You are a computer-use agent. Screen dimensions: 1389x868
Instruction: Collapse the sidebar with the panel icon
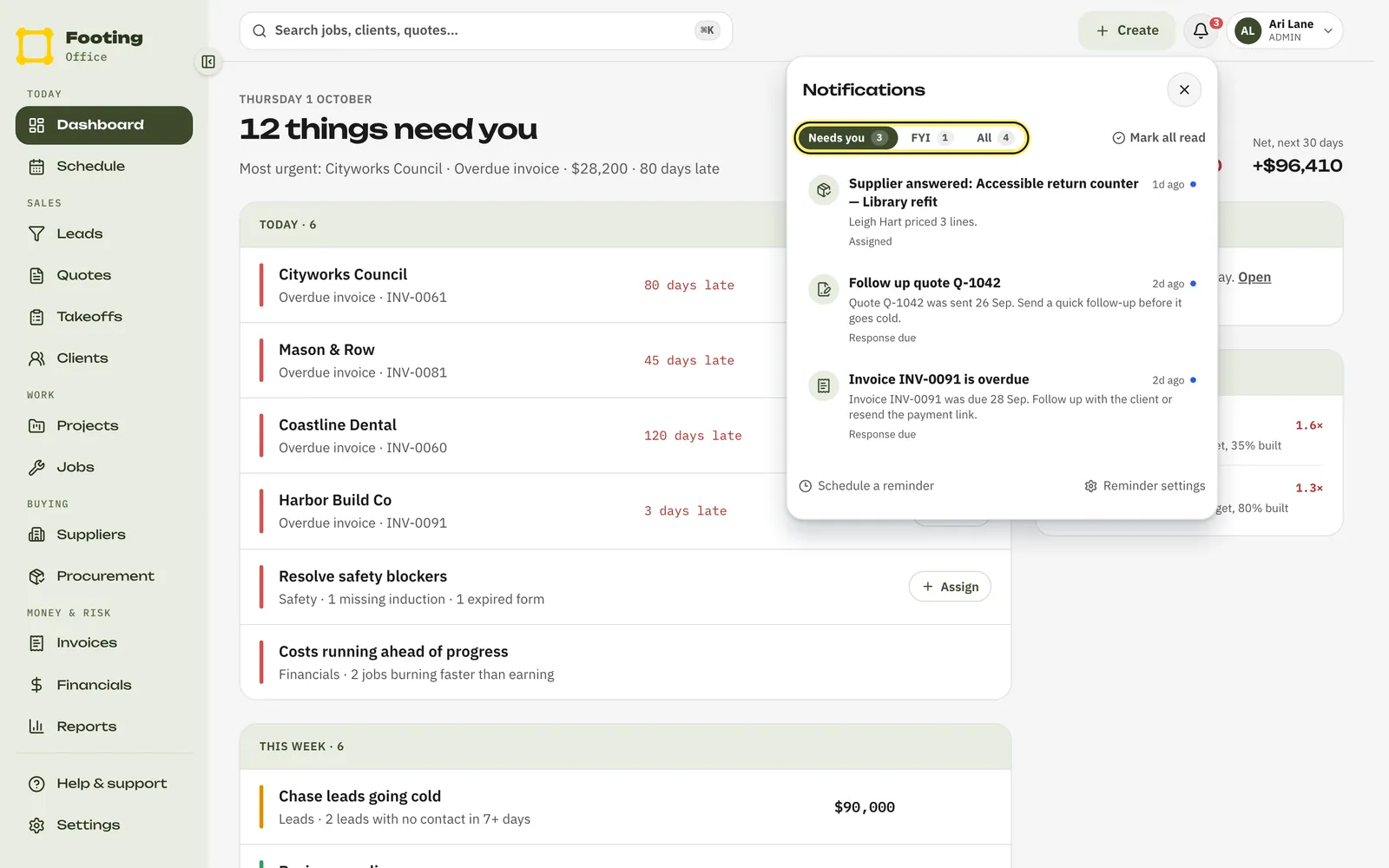click(208, 62)
